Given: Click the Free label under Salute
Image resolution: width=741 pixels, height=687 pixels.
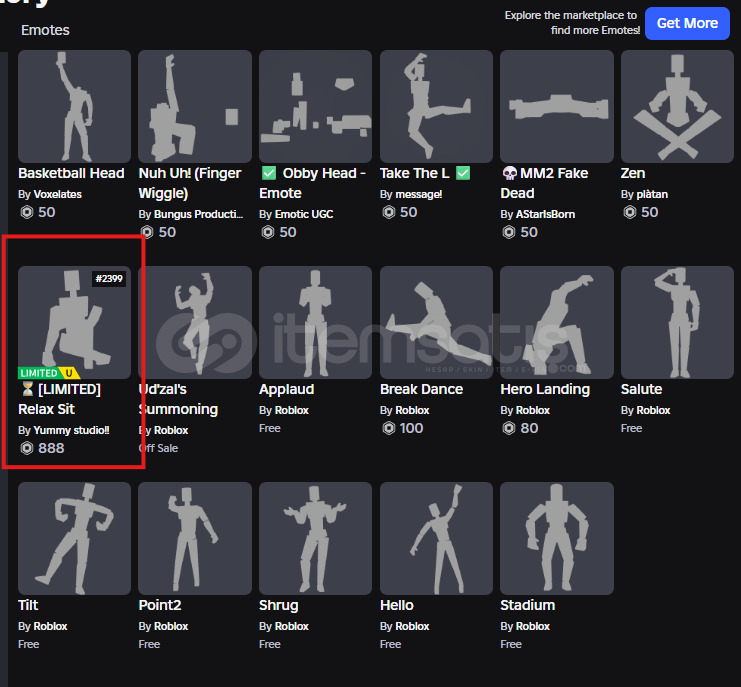Looking at the screenshot, I should pyautogui.click(x=631, y=429).
